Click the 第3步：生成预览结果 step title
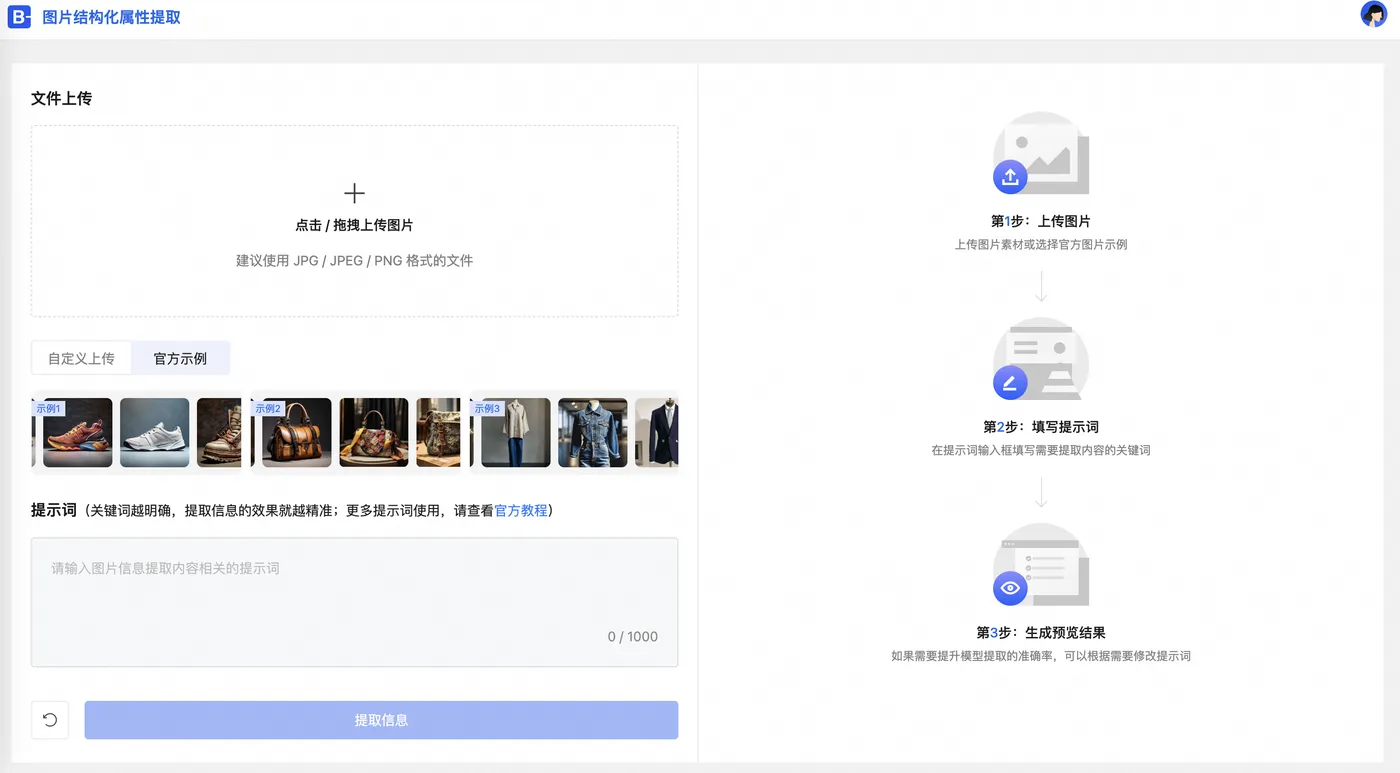The height and width of the screenshot is (773, 1400). click(x=1041, y=633)
